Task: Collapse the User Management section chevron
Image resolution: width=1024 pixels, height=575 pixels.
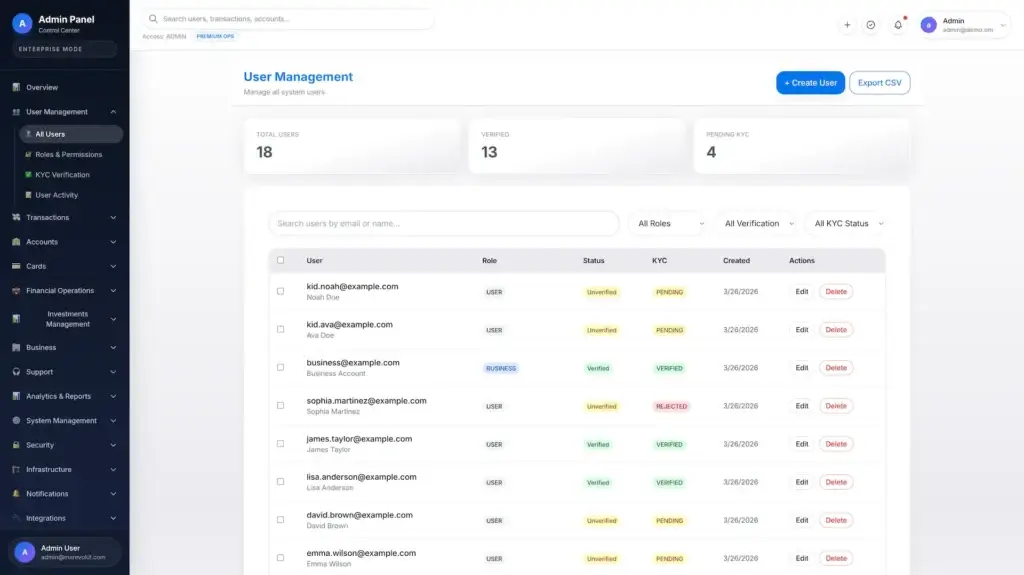Action: pos(113,112)
